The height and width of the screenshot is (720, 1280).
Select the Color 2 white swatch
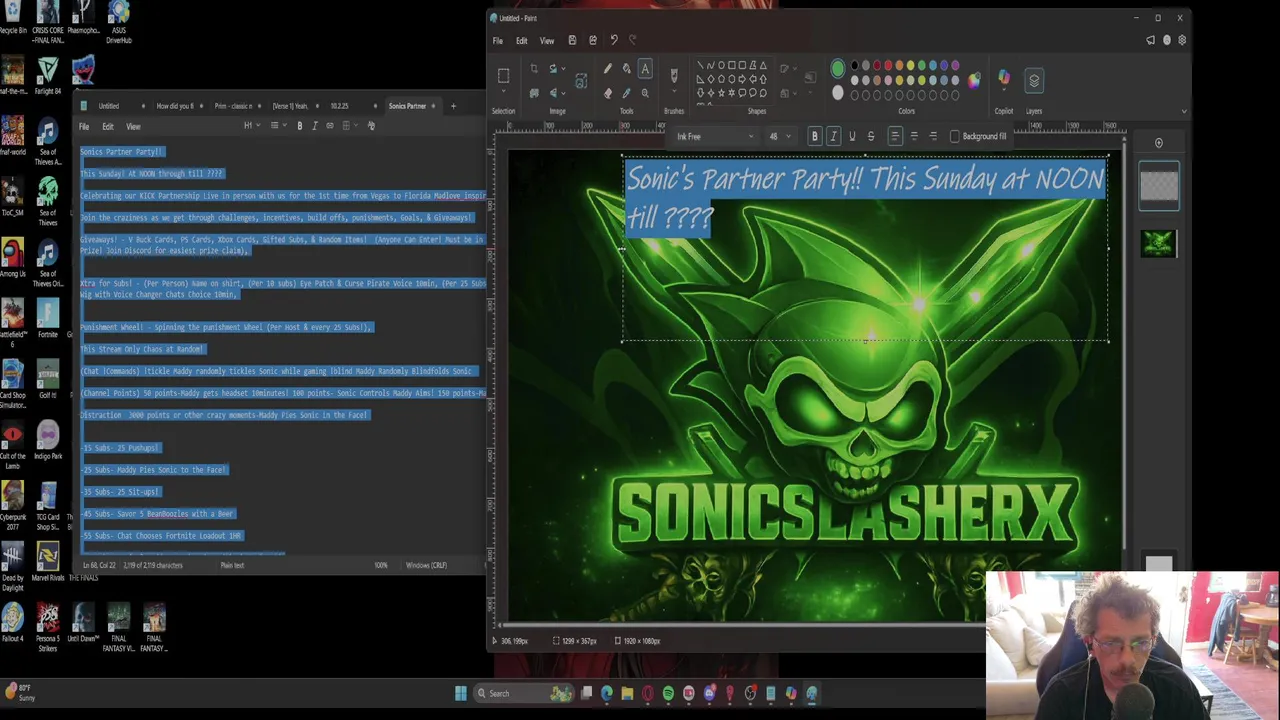click(838, 93)
